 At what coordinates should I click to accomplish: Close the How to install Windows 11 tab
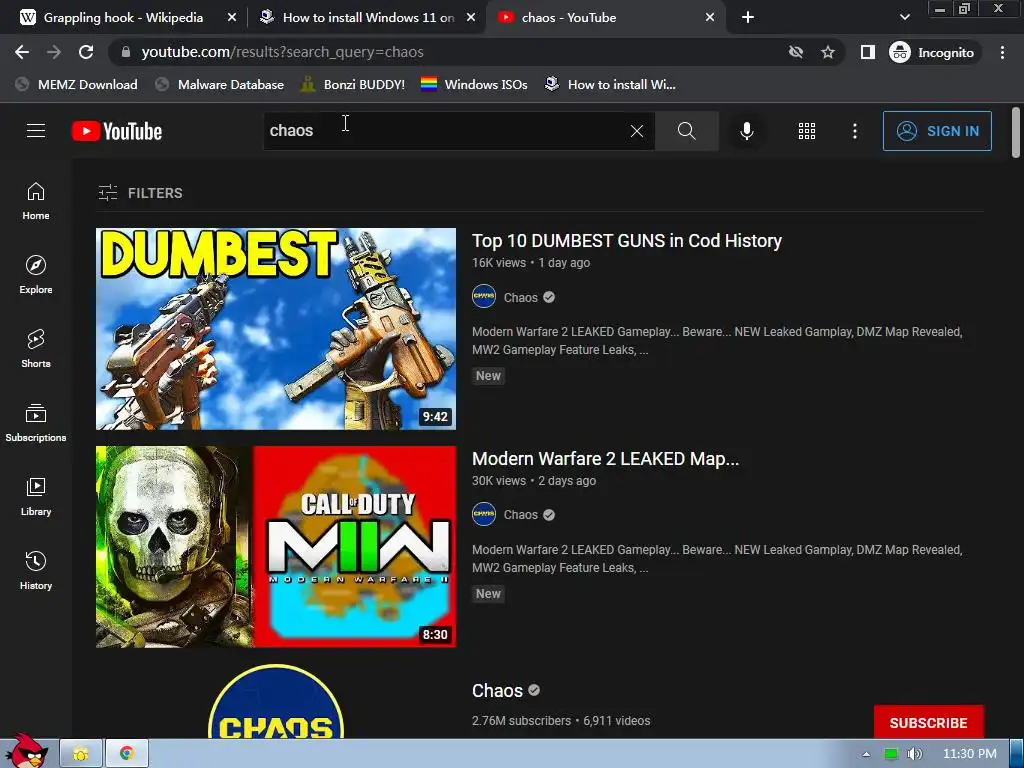[x=471, y=18]
